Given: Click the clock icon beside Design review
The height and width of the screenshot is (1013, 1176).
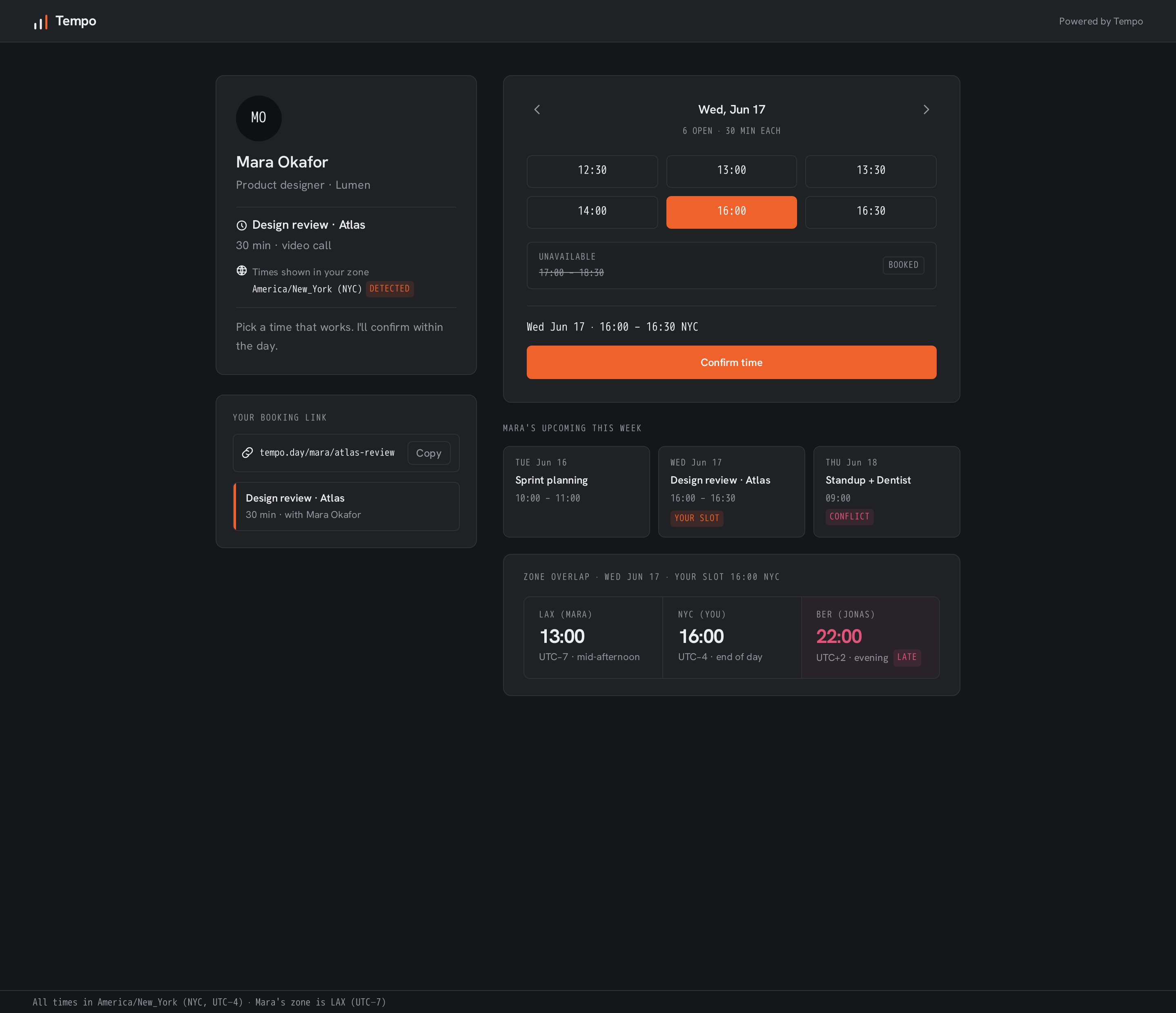Looking at the screenshot, I should [x=242, y=225].
